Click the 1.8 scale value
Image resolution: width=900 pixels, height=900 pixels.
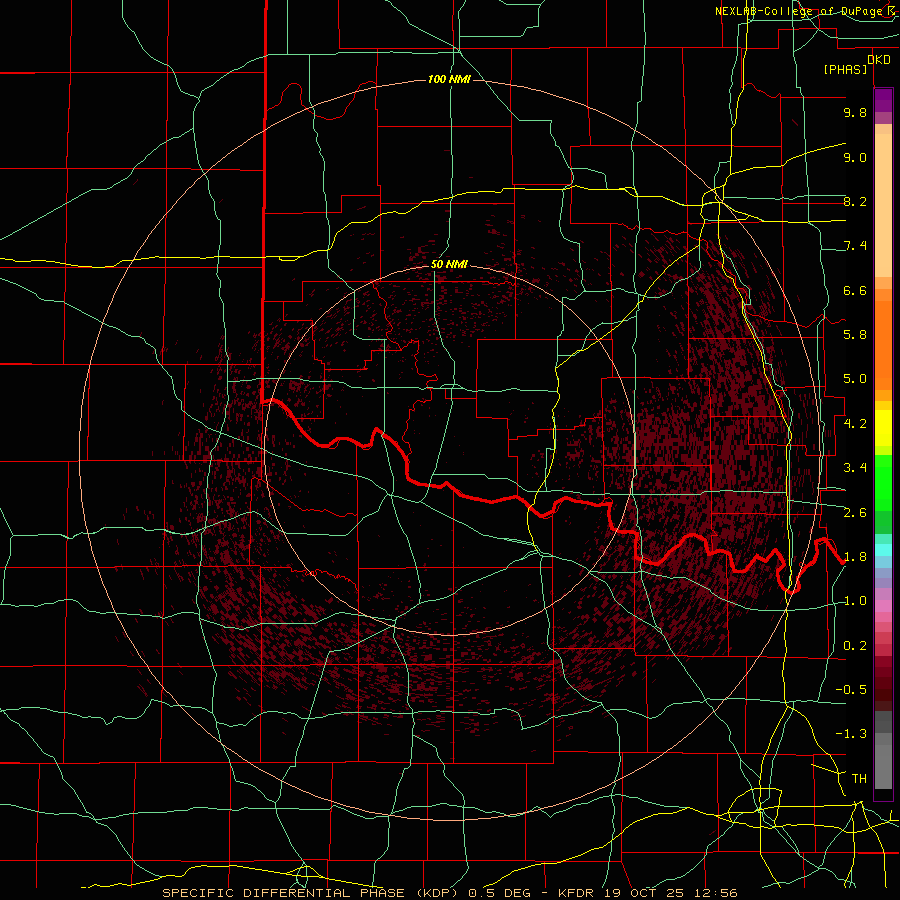tap(855, 556)
